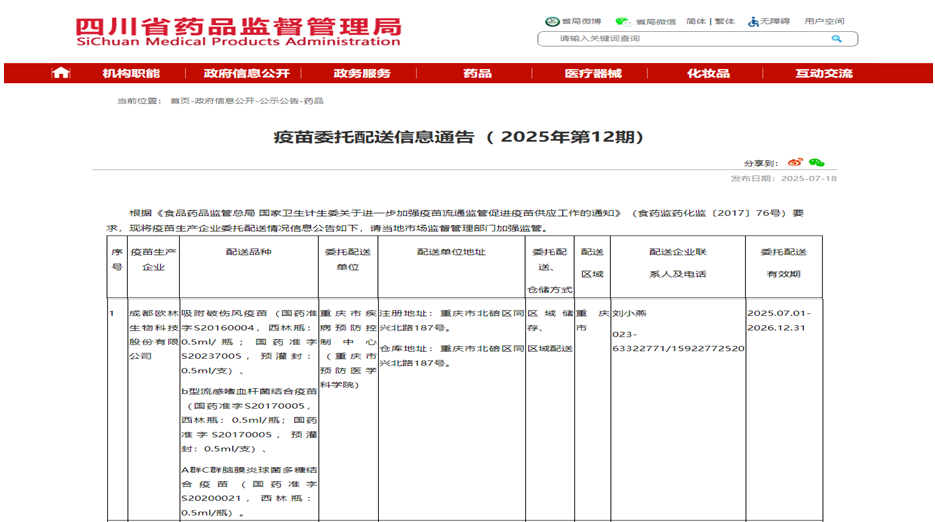Open the 省局微信 WeChat icon in the header

point(623,21)
